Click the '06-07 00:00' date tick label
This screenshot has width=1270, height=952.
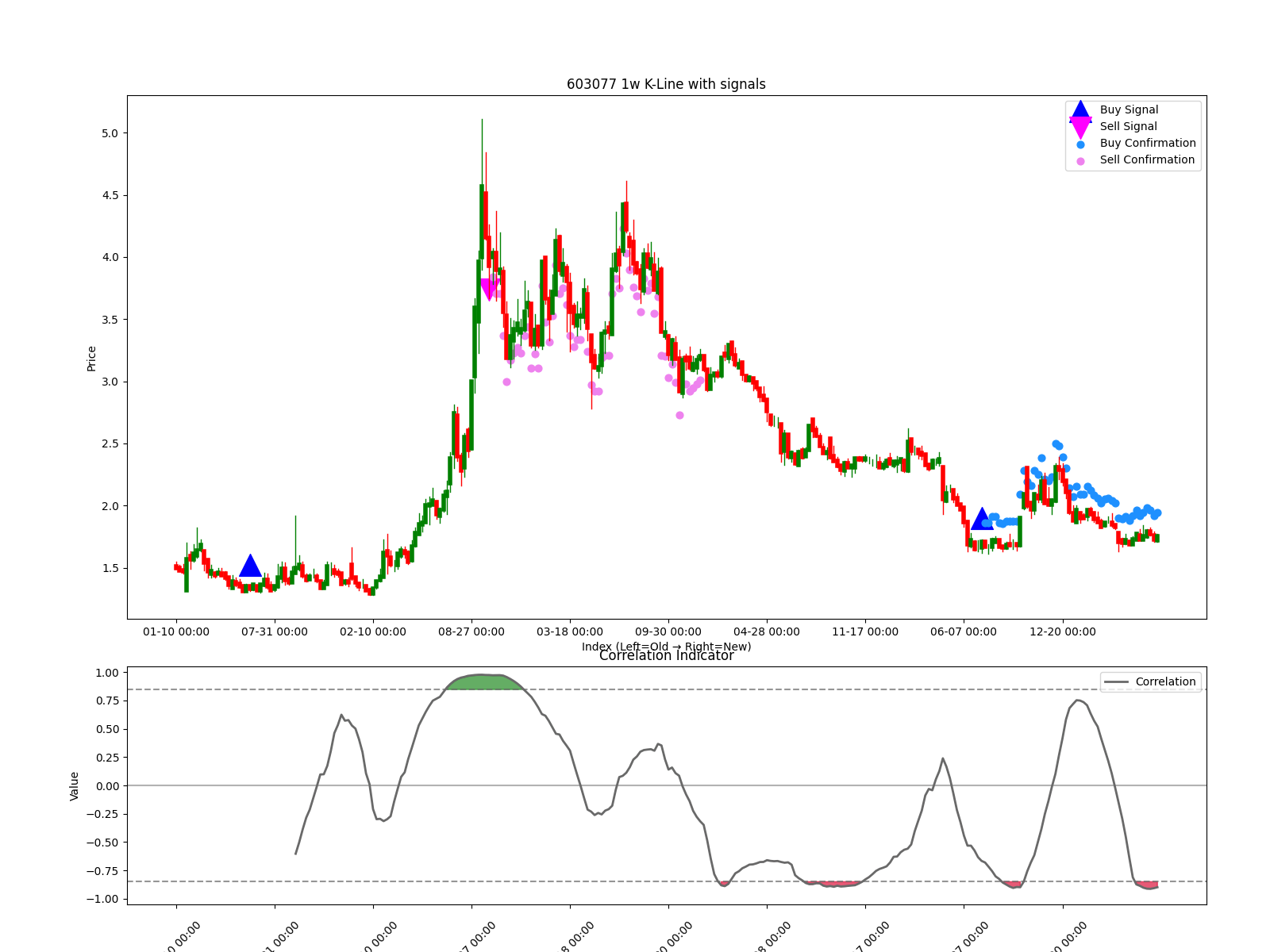tap(964, 631)
